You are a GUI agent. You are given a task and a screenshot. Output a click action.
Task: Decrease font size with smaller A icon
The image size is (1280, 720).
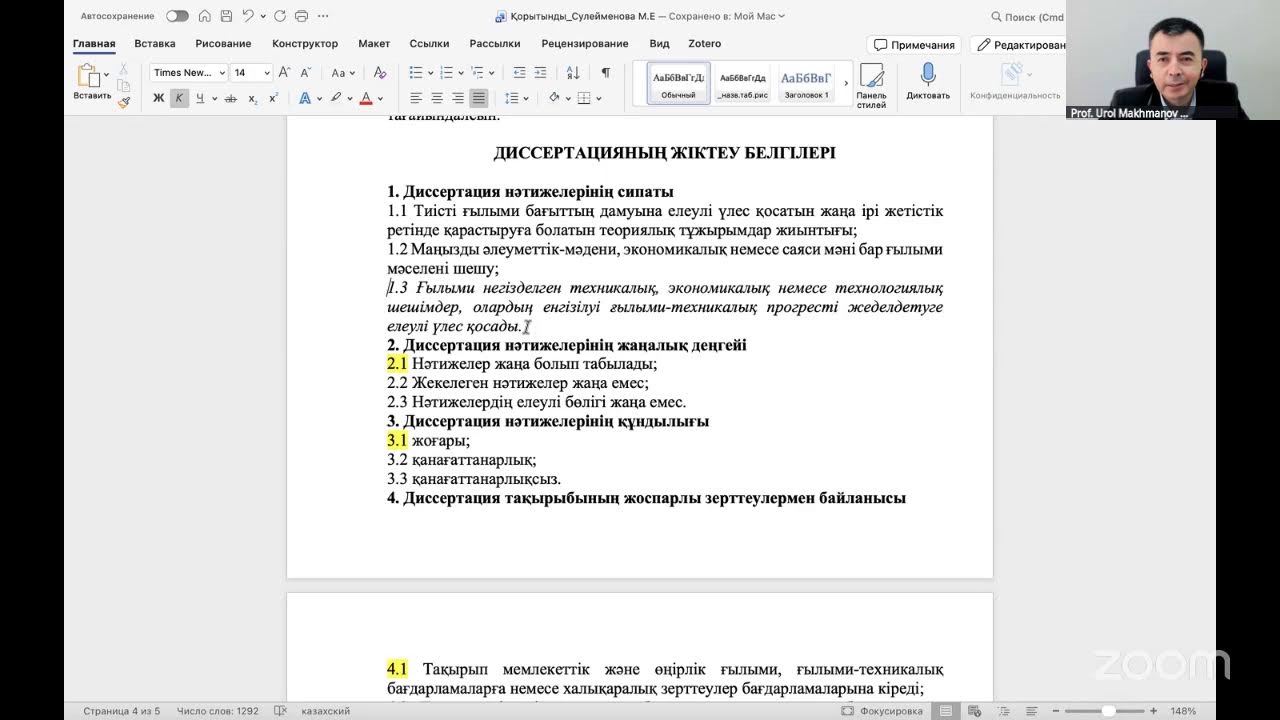305,72
